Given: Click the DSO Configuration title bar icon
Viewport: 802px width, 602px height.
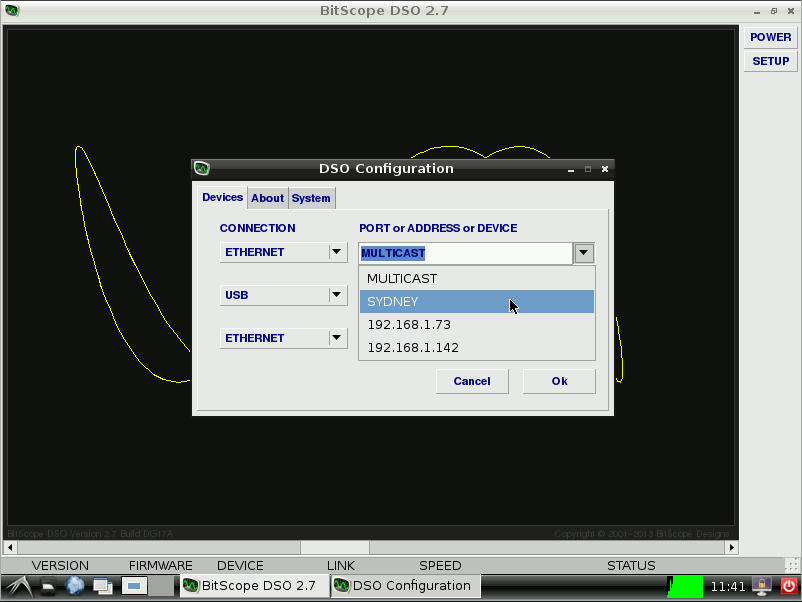Looking at the screenshot, I should pos(202,168).
